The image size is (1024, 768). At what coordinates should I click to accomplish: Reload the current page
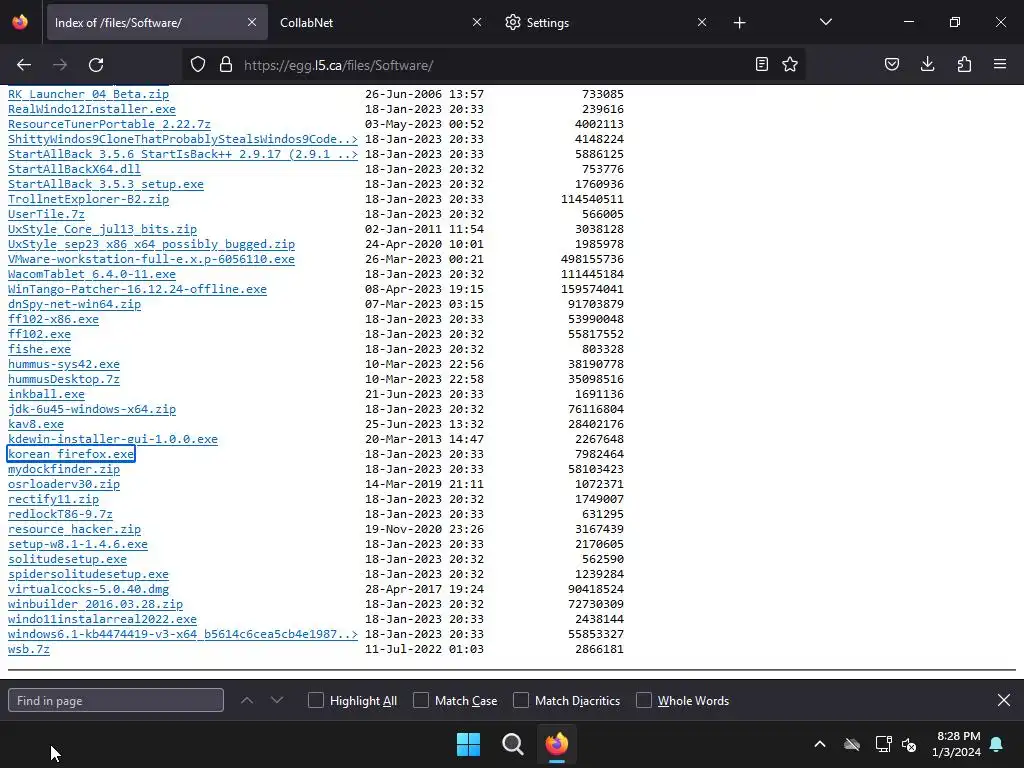pyautogui.click(x=96, y=65)
